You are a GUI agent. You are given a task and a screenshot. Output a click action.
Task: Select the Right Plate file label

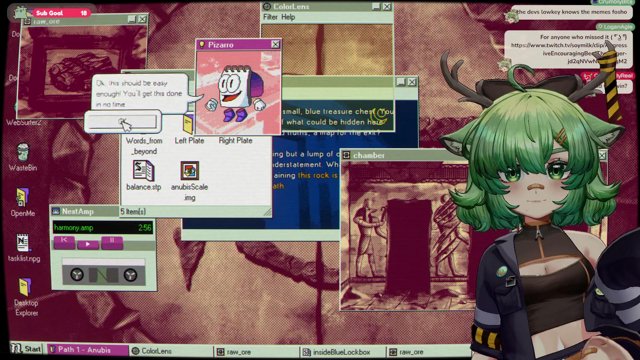235,140
